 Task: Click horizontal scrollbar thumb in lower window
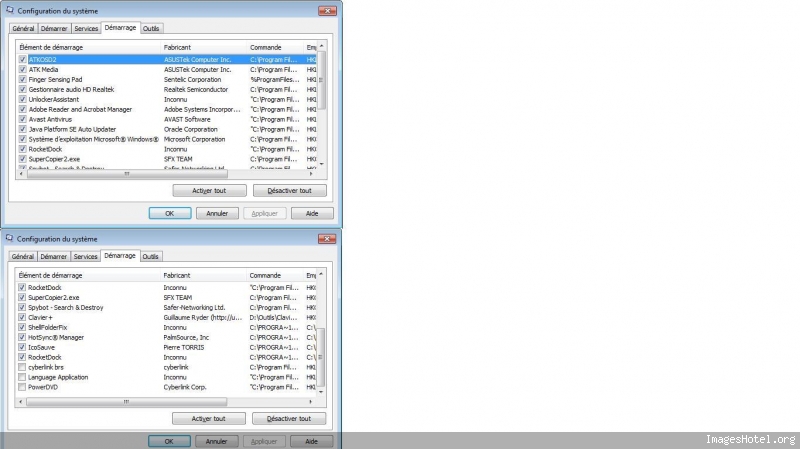point(127,402)
